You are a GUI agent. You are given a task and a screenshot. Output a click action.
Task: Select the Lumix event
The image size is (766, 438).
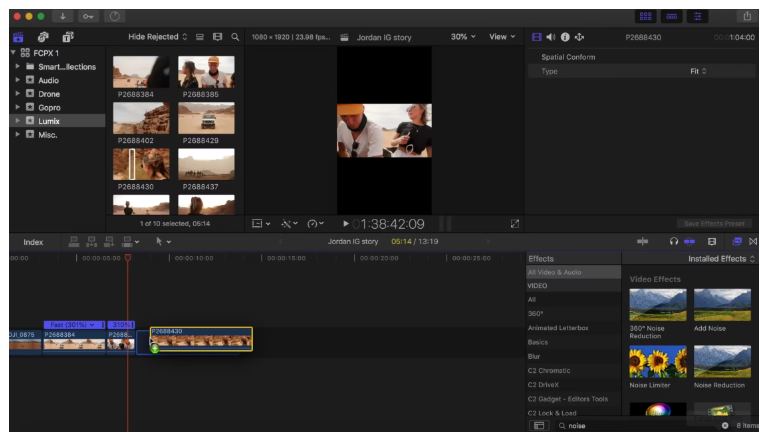(x=57, y=121)
